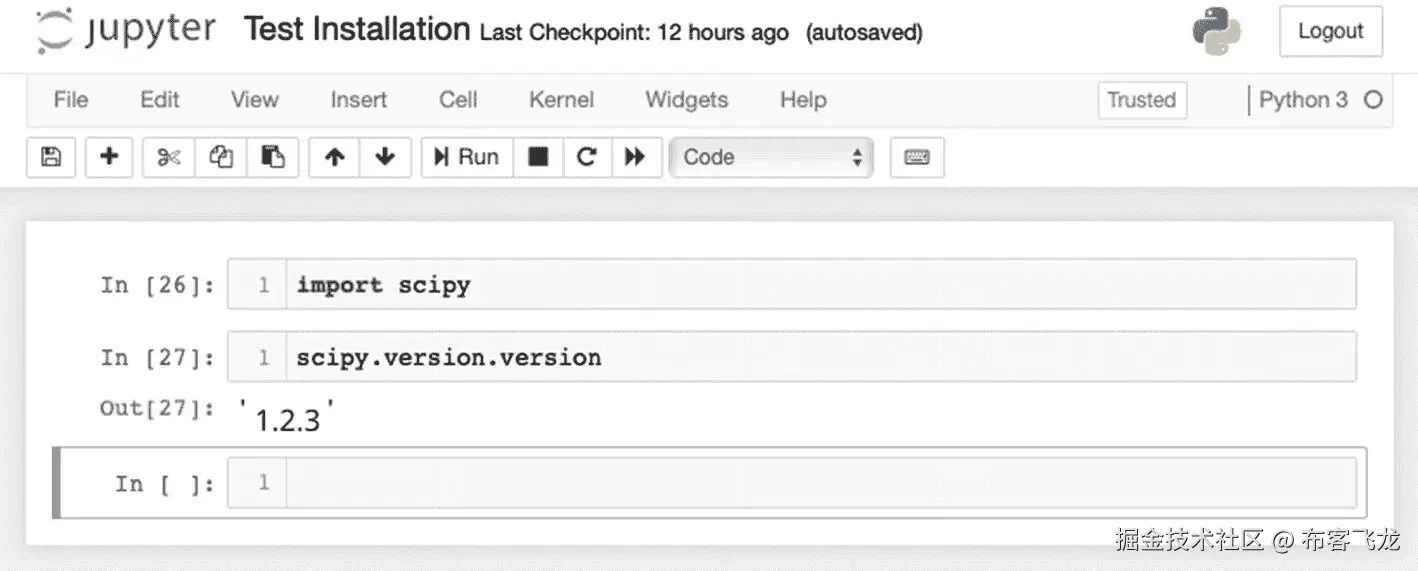The image size is (1418, 571).
Task: Insert cell below with plus icon
Action: (110, 157)
